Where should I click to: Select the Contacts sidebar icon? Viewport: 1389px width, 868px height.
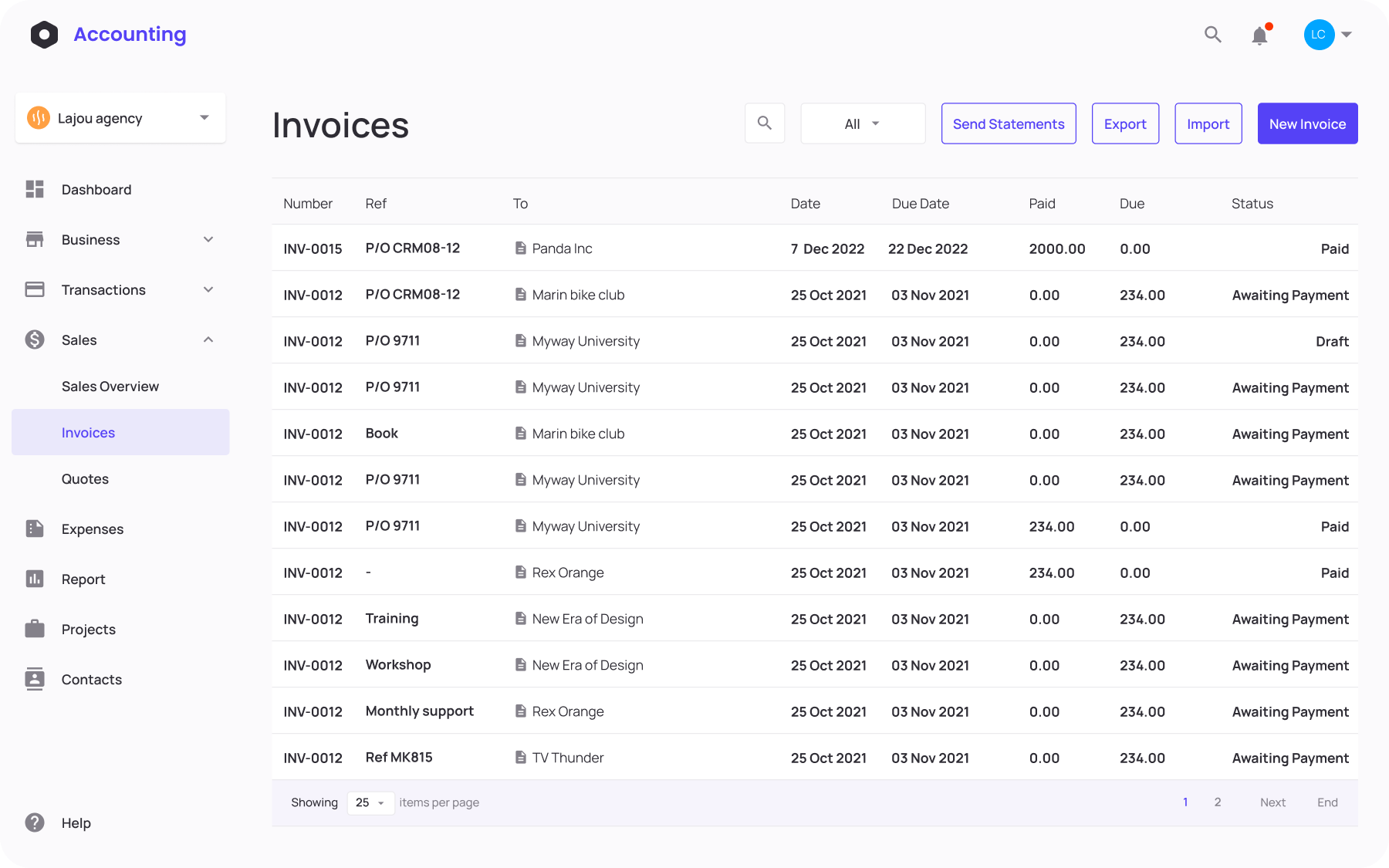coord(35,679)
